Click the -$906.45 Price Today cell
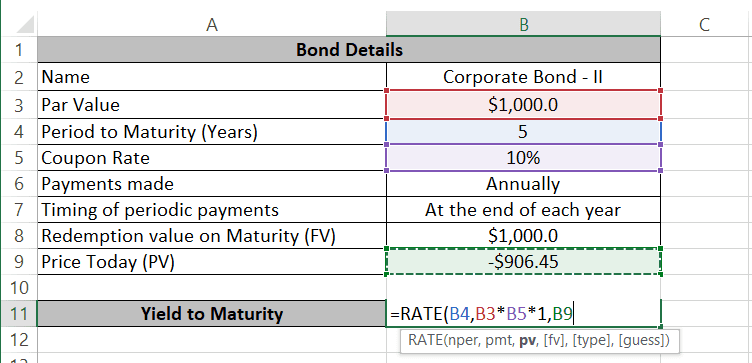752x363 pixels. point(523,262)
